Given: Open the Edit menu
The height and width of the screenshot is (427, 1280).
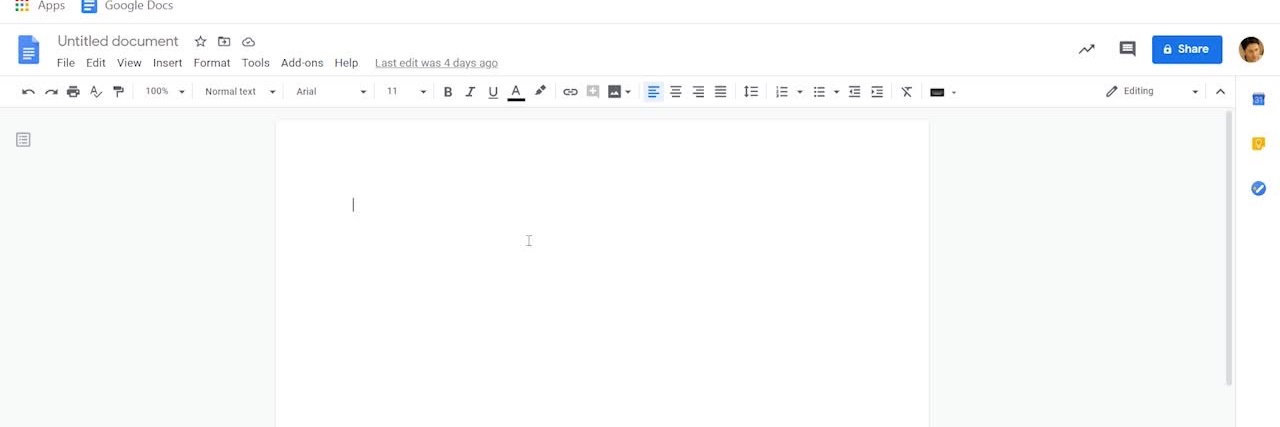Looking at the screenshot, I should (96, 63).
